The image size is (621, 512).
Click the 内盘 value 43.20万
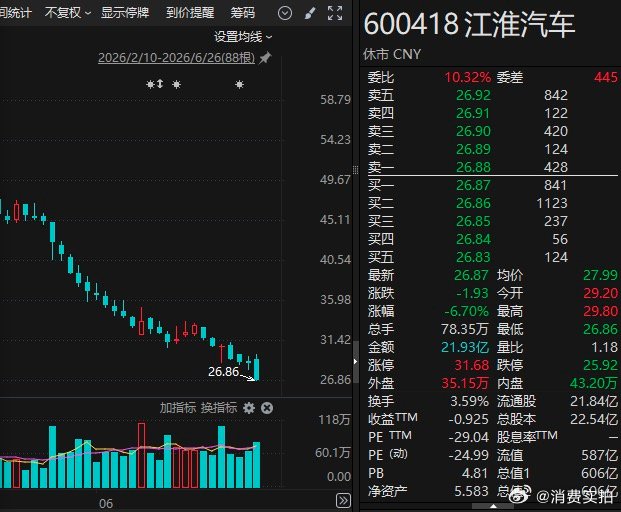pyautogui.click(x=594, y=383)
